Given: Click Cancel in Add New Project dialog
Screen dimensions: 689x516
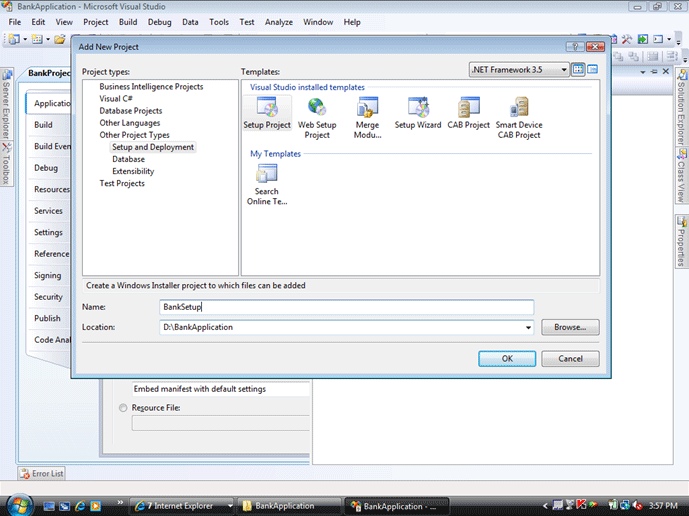Looking at the screenshot, I should point(570,359).
